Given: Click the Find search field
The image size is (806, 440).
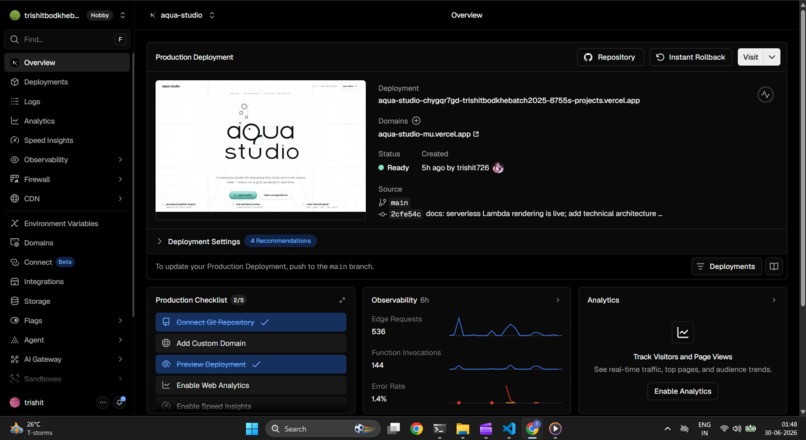Looking at the screenshot, I should 67,40.
